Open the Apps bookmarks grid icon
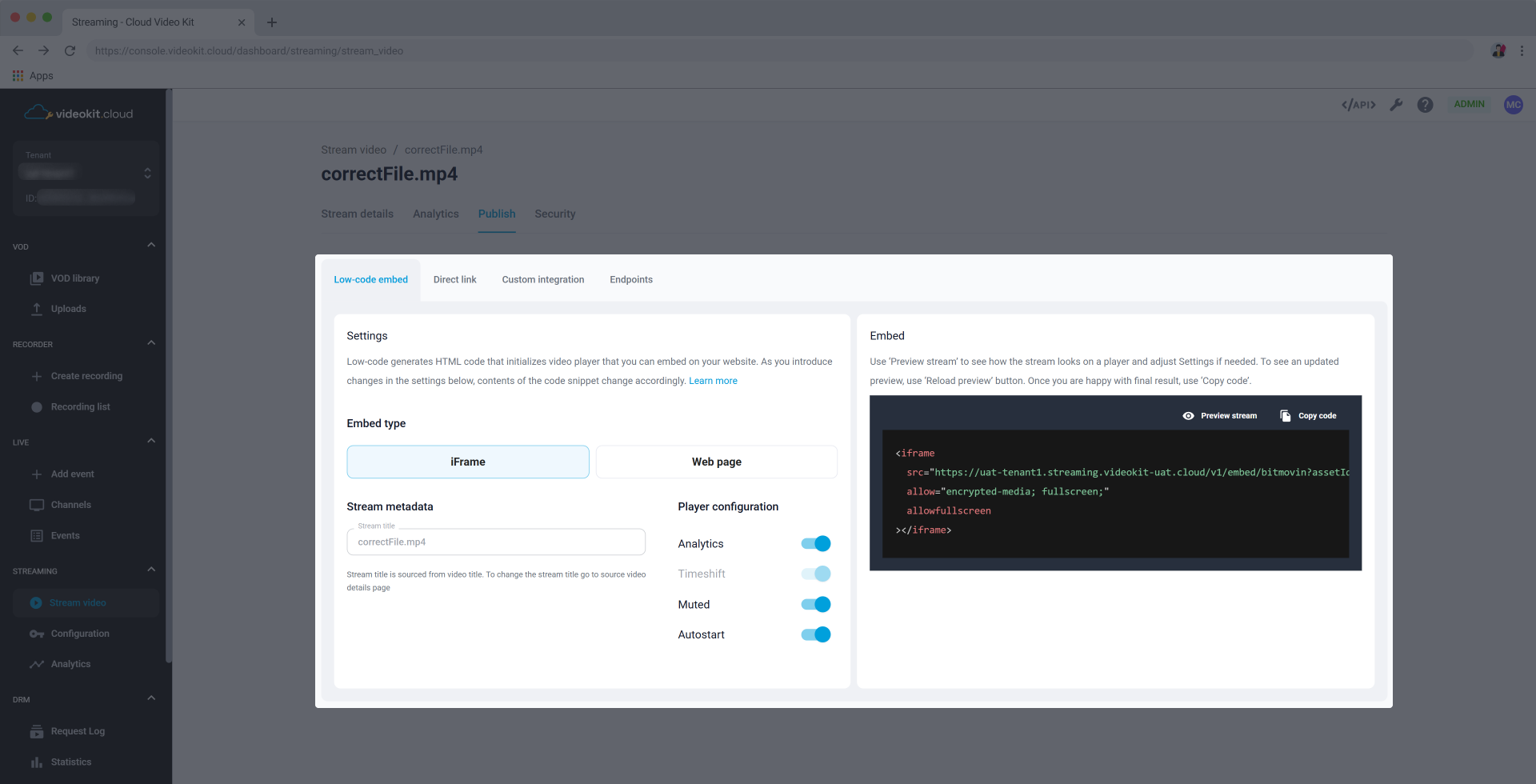 [x=18, y=76]
